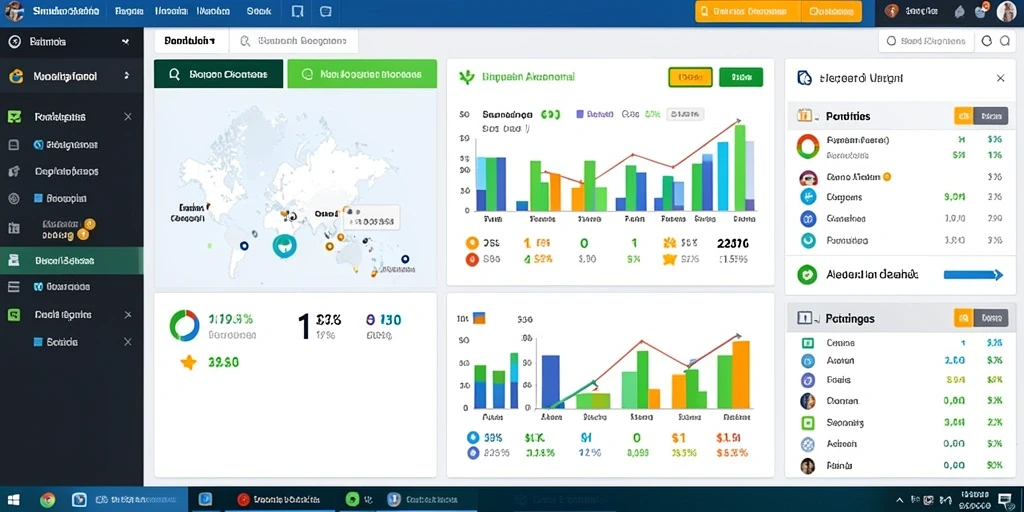1024x512 pixels.
Task: Open the user avatar at top right
Action: 1006,11
